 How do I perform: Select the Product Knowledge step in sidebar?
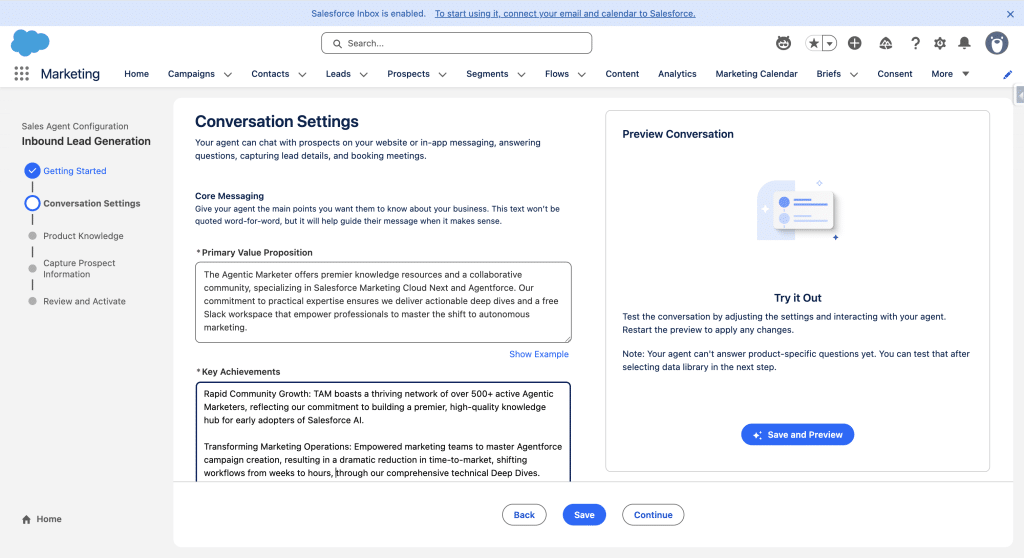pos(83,236)
